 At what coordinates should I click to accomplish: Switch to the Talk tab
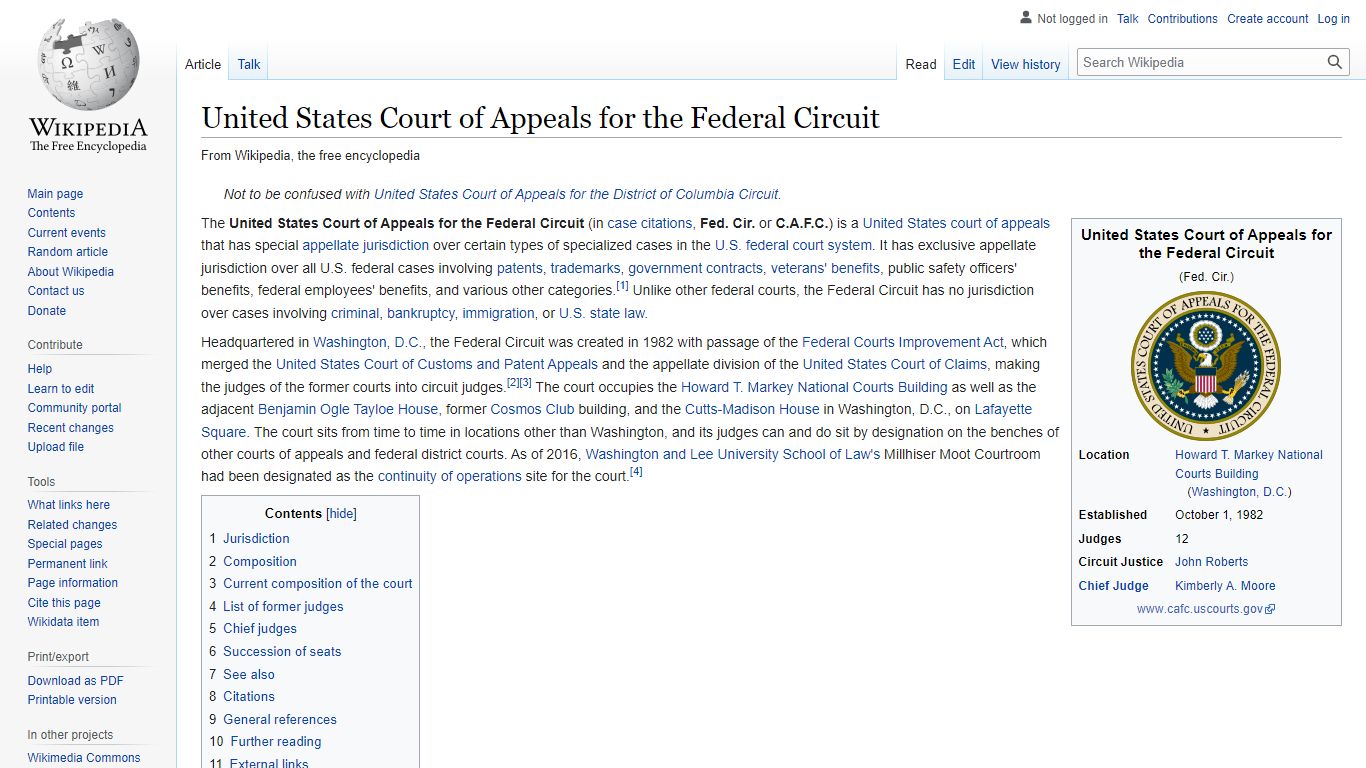pyautogui.click(x=249, y=64)
